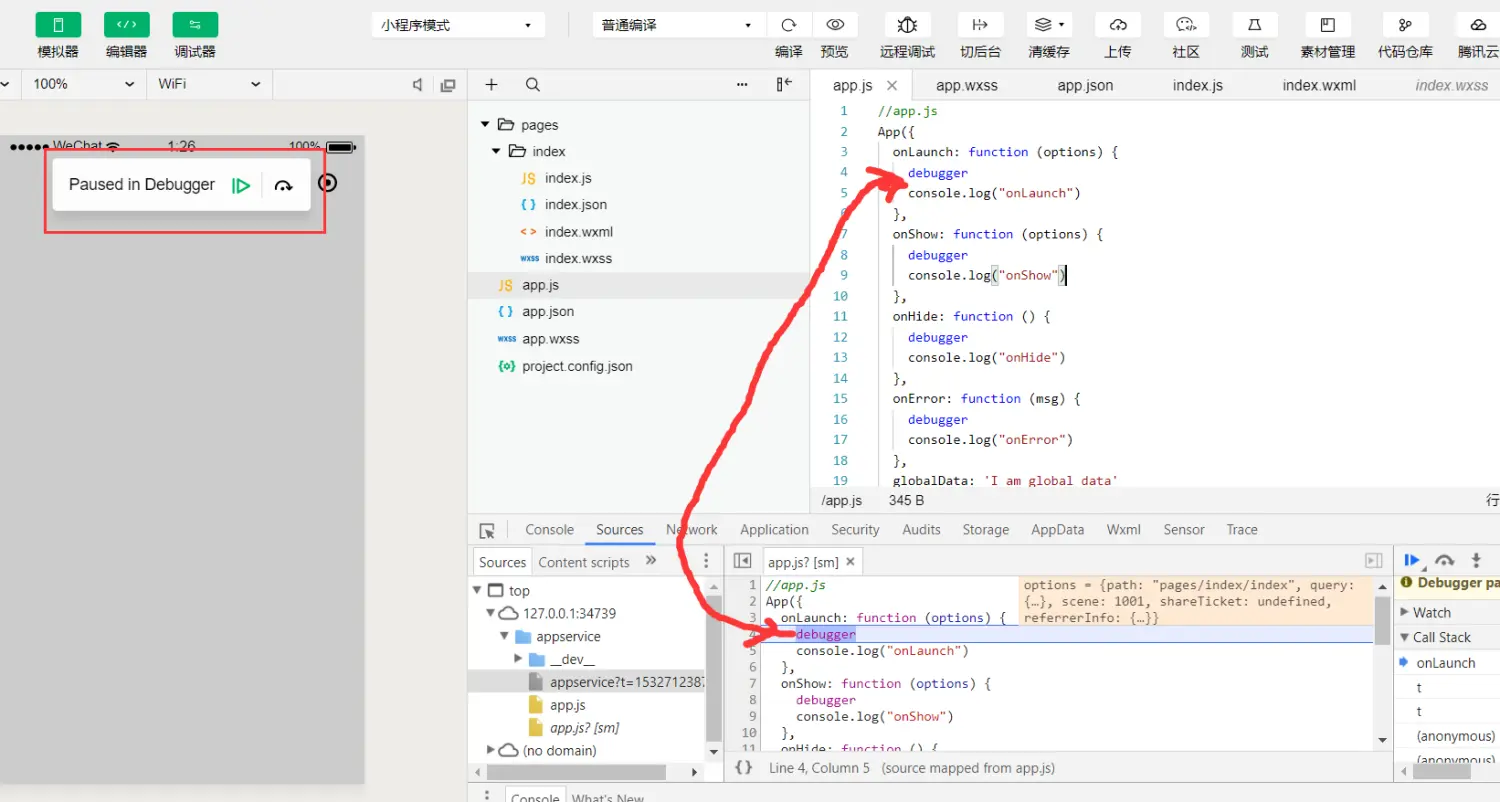Image resolution: width=1500 pixels, height=802 pixels.
Task: Switch to the Application devtools tab
Action: pos(774,530)
